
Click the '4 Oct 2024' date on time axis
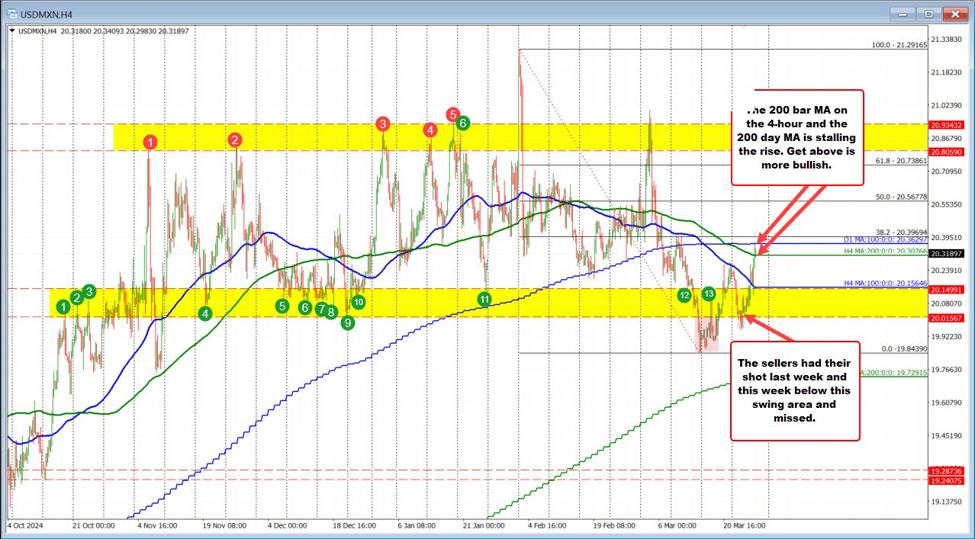click(26, 524)
